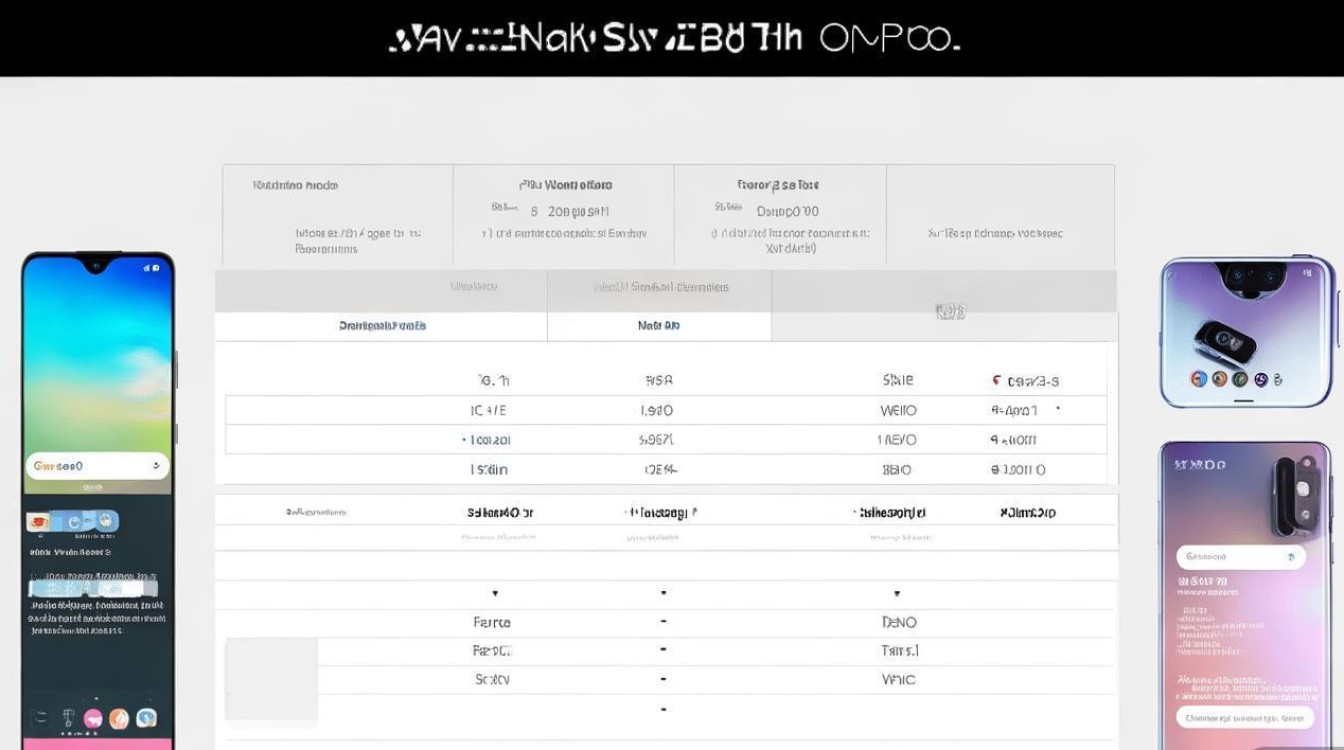Tap the small gray emblem above the right table column
This screenshot has width=1344, height=750.
pyautogui.click(x=951, y=309)
